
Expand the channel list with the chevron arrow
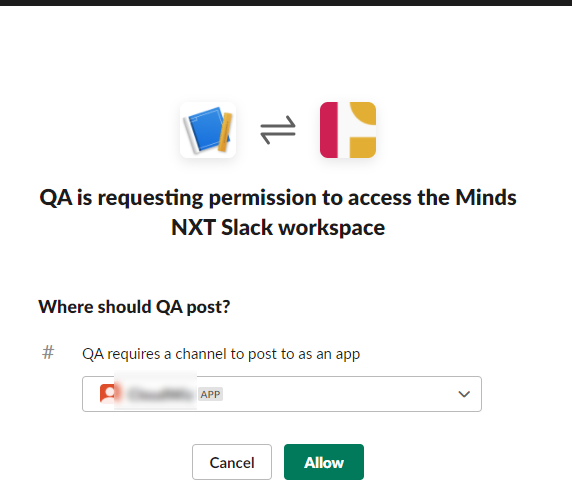coord(464,394)
